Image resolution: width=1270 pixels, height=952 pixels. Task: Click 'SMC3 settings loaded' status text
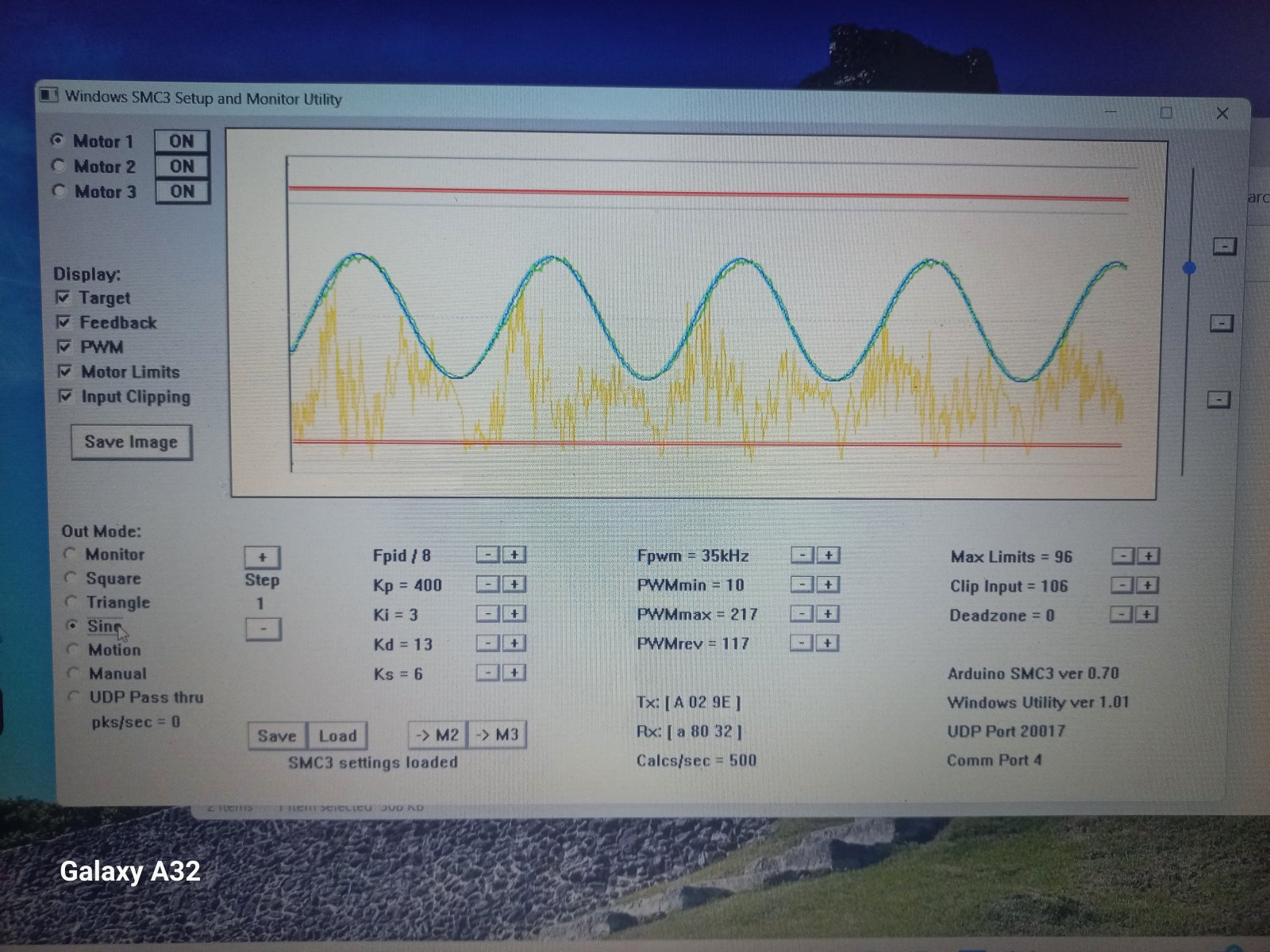point(373,762)
